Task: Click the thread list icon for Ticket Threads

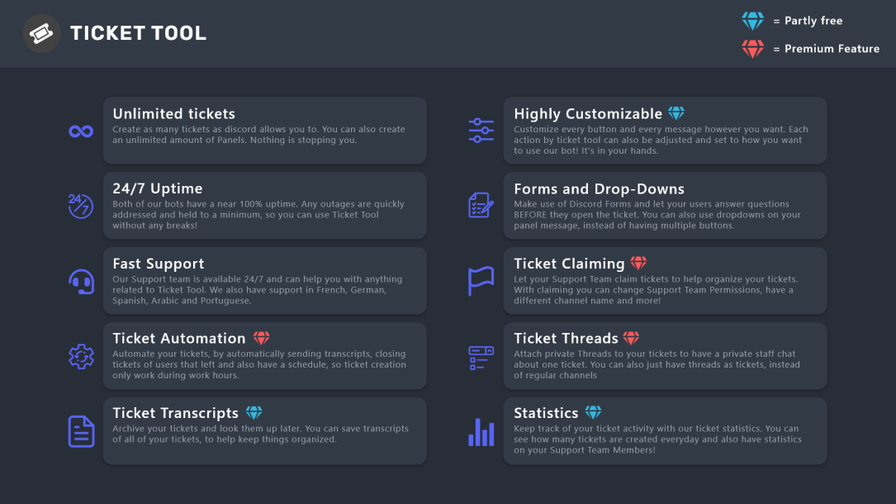Action: point(481,358)
